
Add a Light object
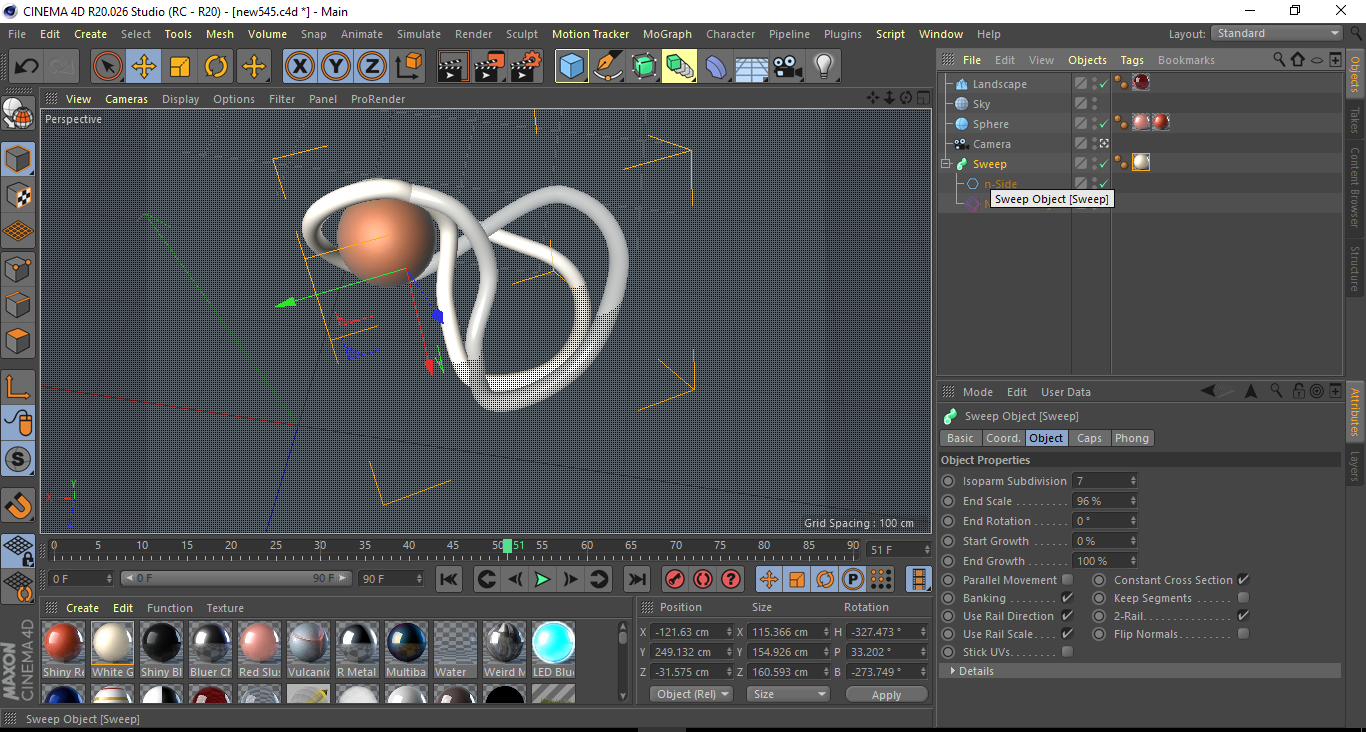(824, 67)
